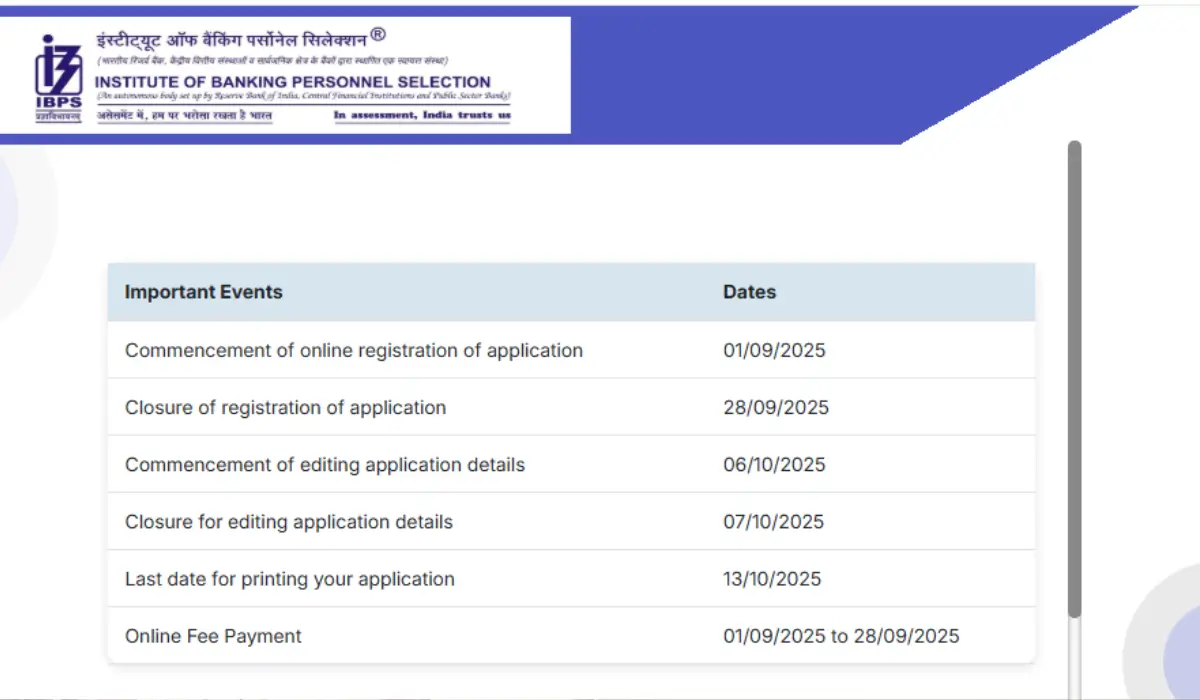Screen dimensions: 1200x700
Task: Select the 'Online Fee Payment' row
Action: [213, 636]
